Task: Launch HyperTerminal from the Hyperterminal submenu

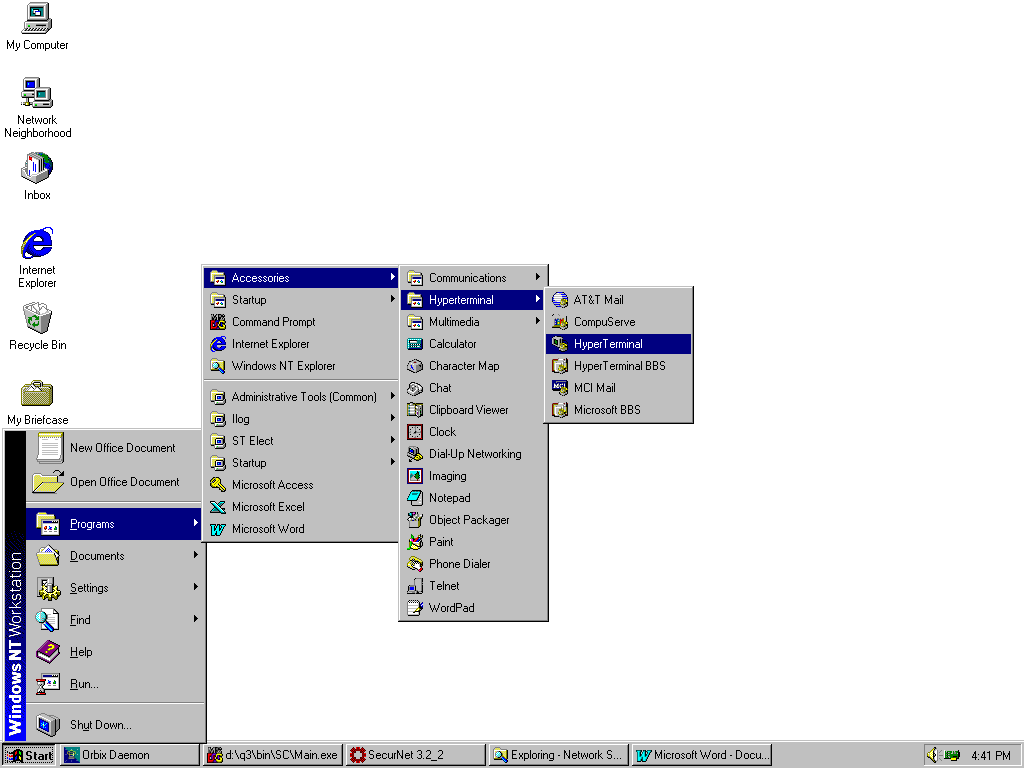Action: (618, 344)
